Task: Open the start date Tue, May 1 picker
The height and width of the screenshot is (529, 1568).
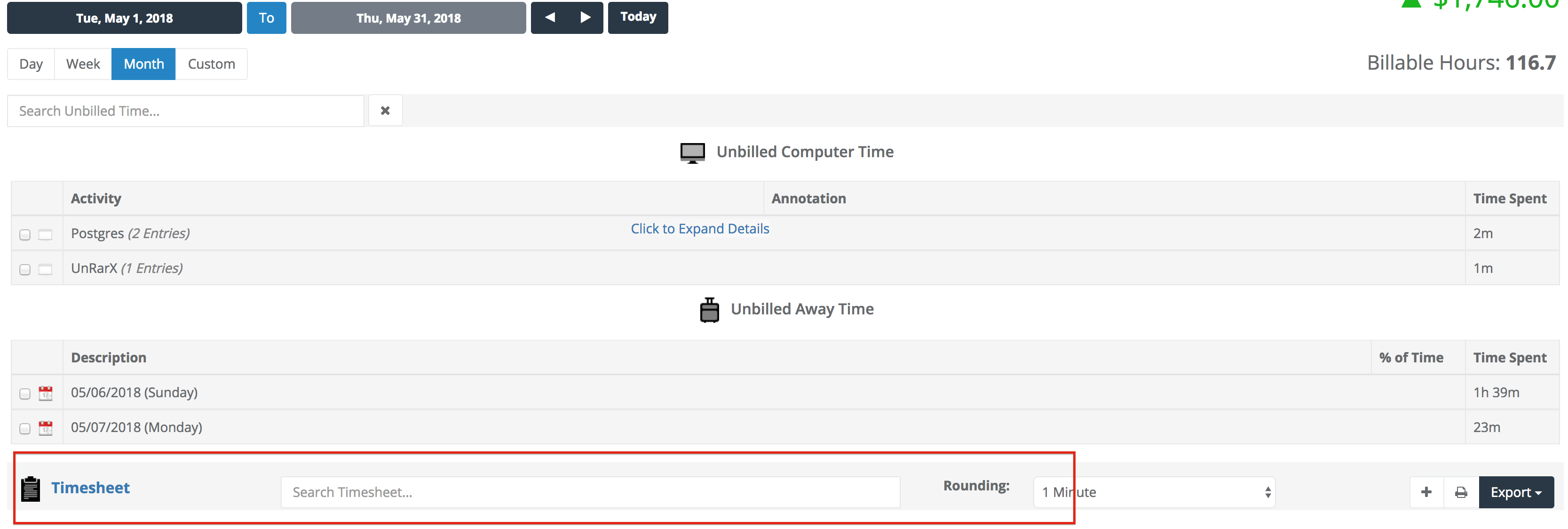Action: click(x=124, y=18)
